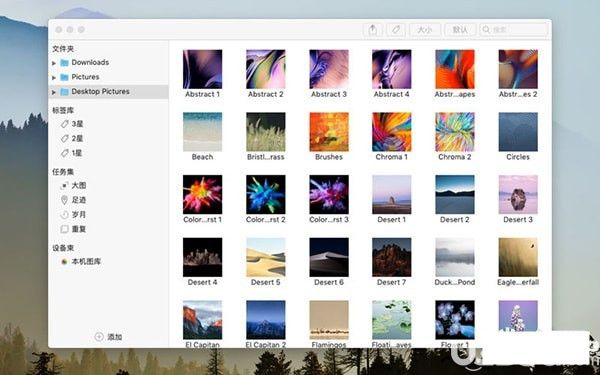Select the Abstract 4 thumbnail
The width and height of the screenshot is (600, 375).
(391, 69)
